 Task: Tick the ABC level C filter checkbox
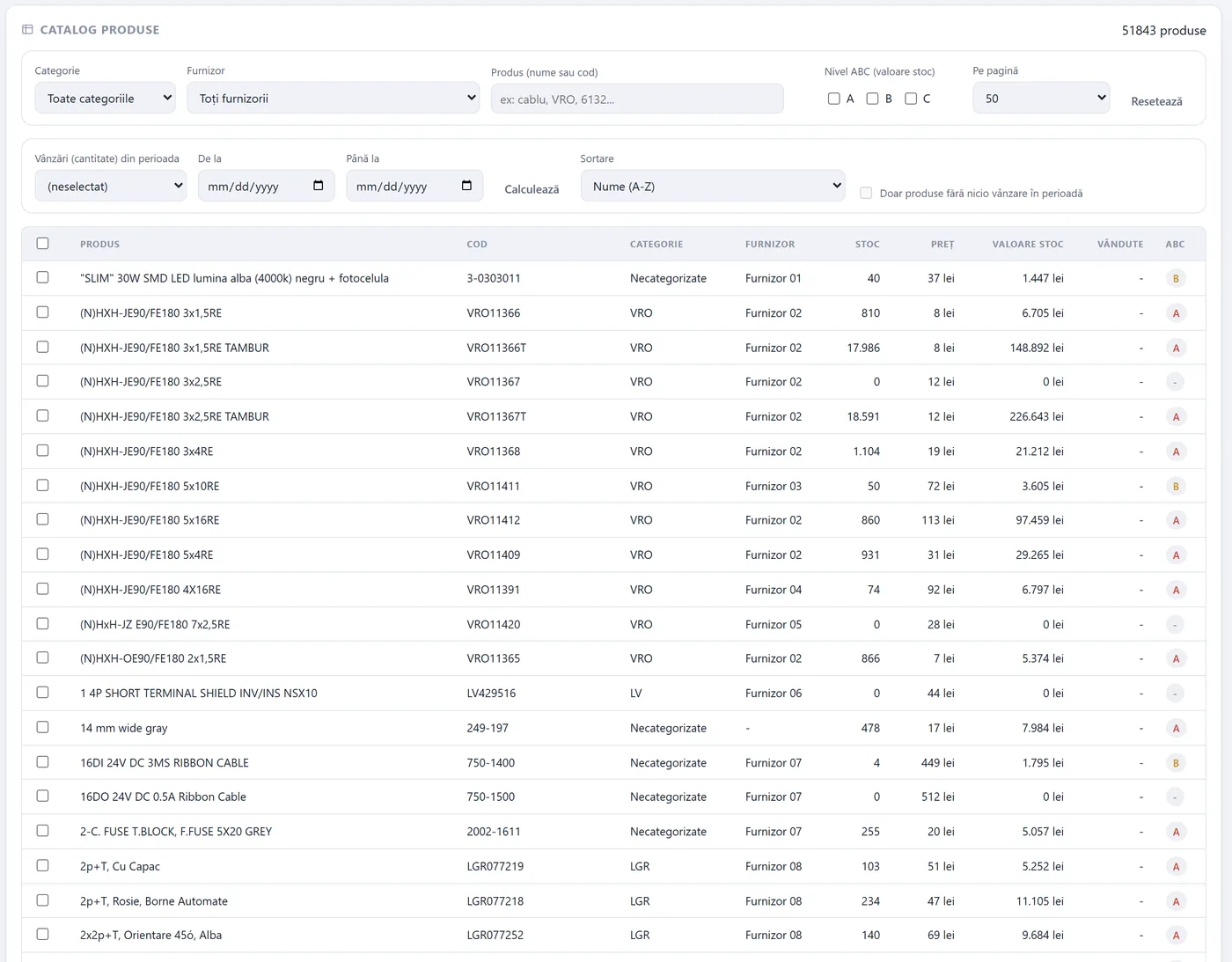point(911,99)
